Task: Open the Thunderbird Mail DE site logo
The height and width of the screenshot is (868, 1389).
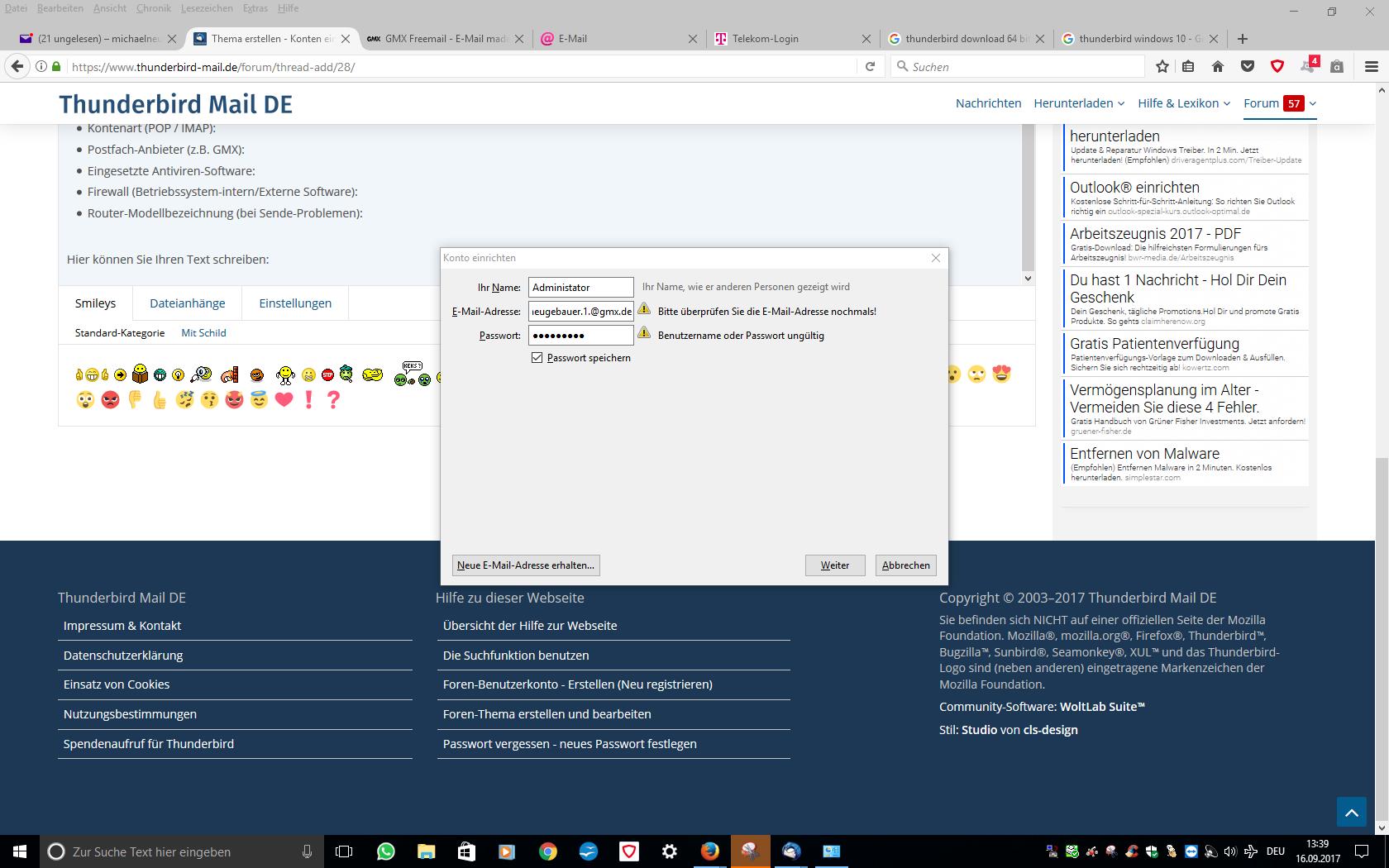Action: click(175, 104)
